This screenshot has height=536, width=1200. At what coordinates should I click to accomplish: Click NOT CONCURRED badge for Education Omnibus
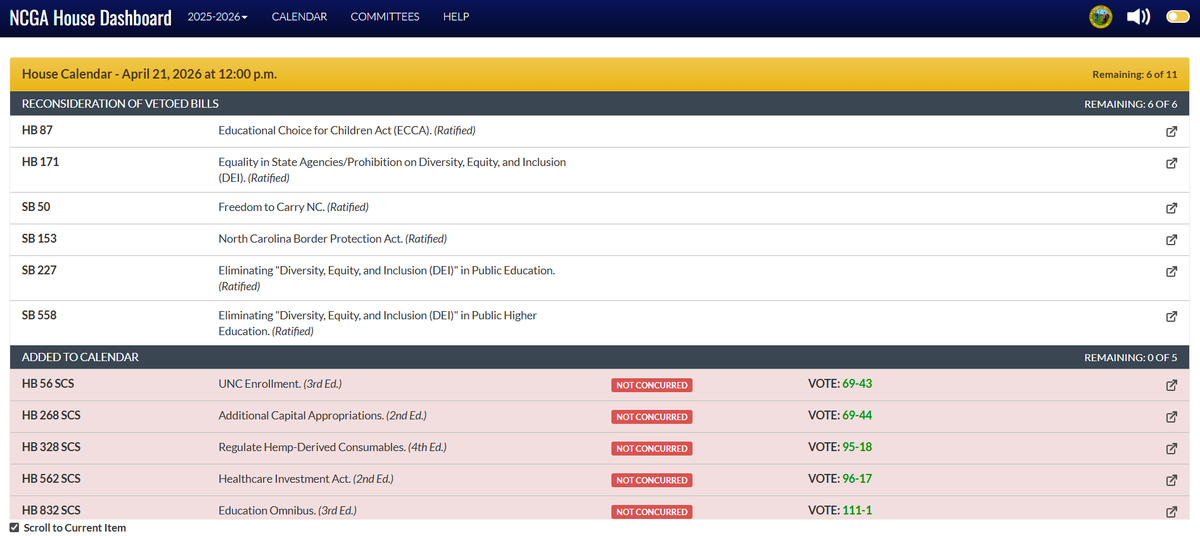coord(652,512)
